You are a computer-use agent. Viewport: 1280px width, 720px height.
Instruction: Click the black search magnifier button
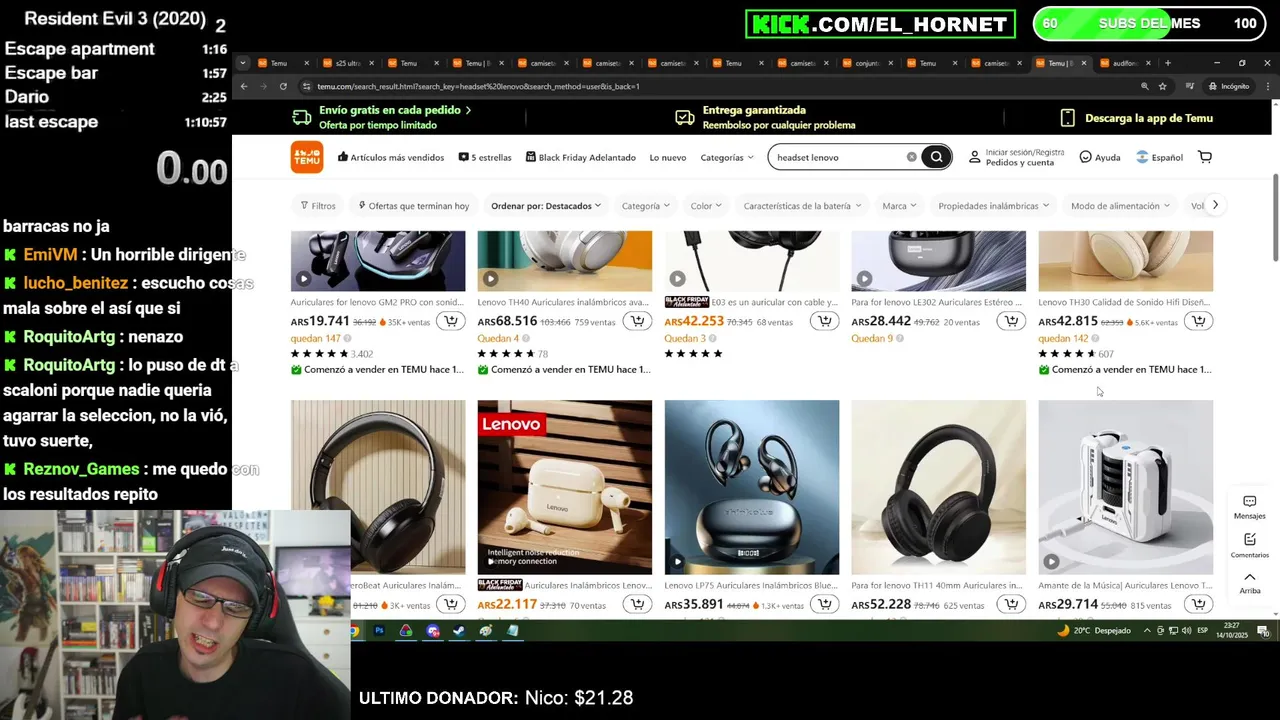[x=936, y=157]
